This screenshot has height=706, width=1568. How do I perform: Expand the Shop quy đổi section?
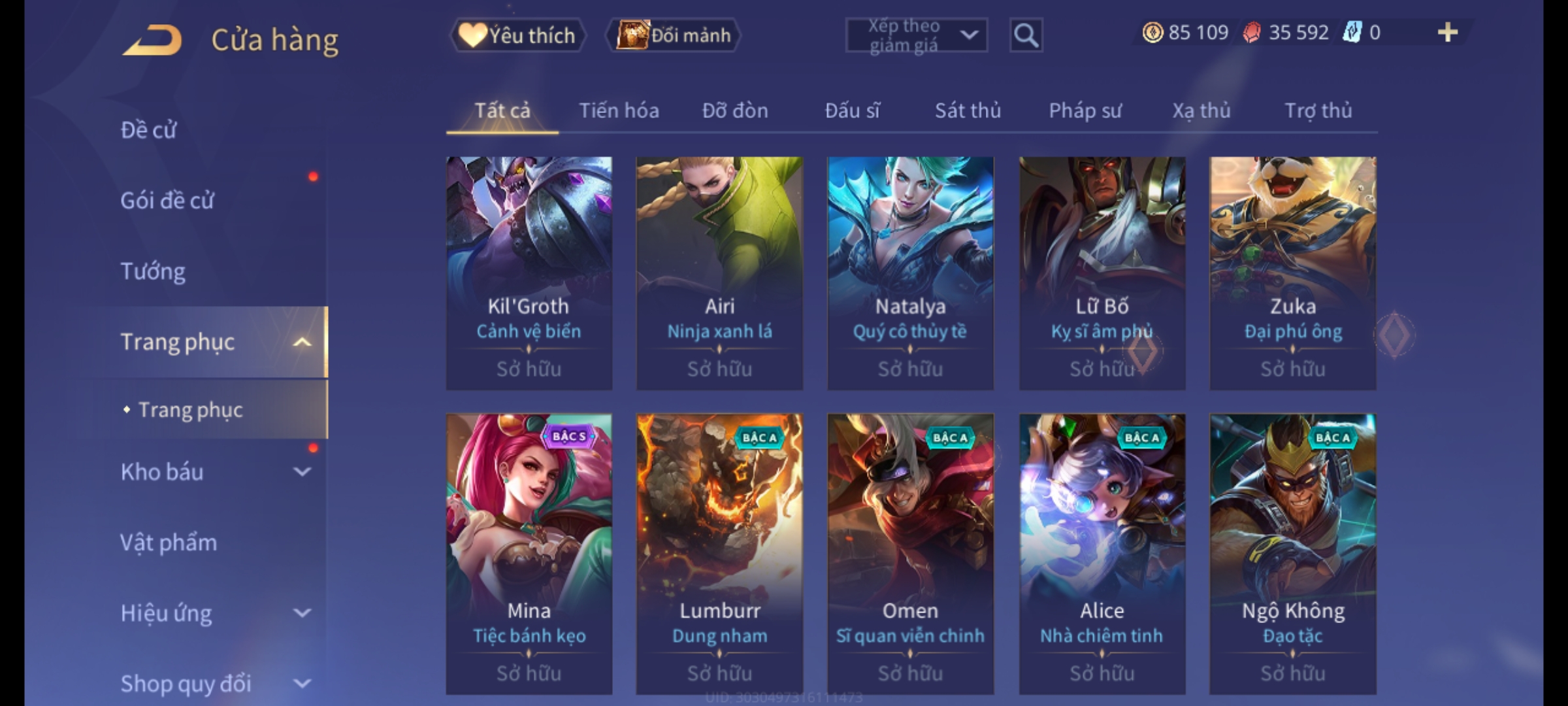(302, 683)
